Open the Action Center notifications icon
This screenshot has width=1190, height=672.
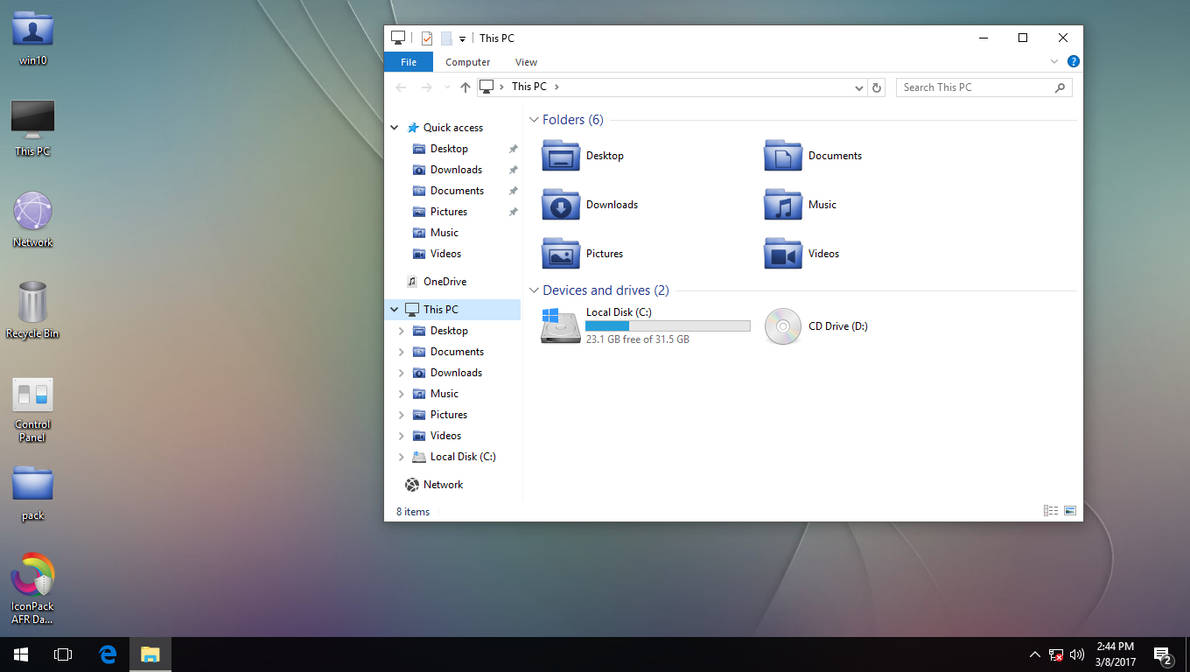click(1163, 655)
